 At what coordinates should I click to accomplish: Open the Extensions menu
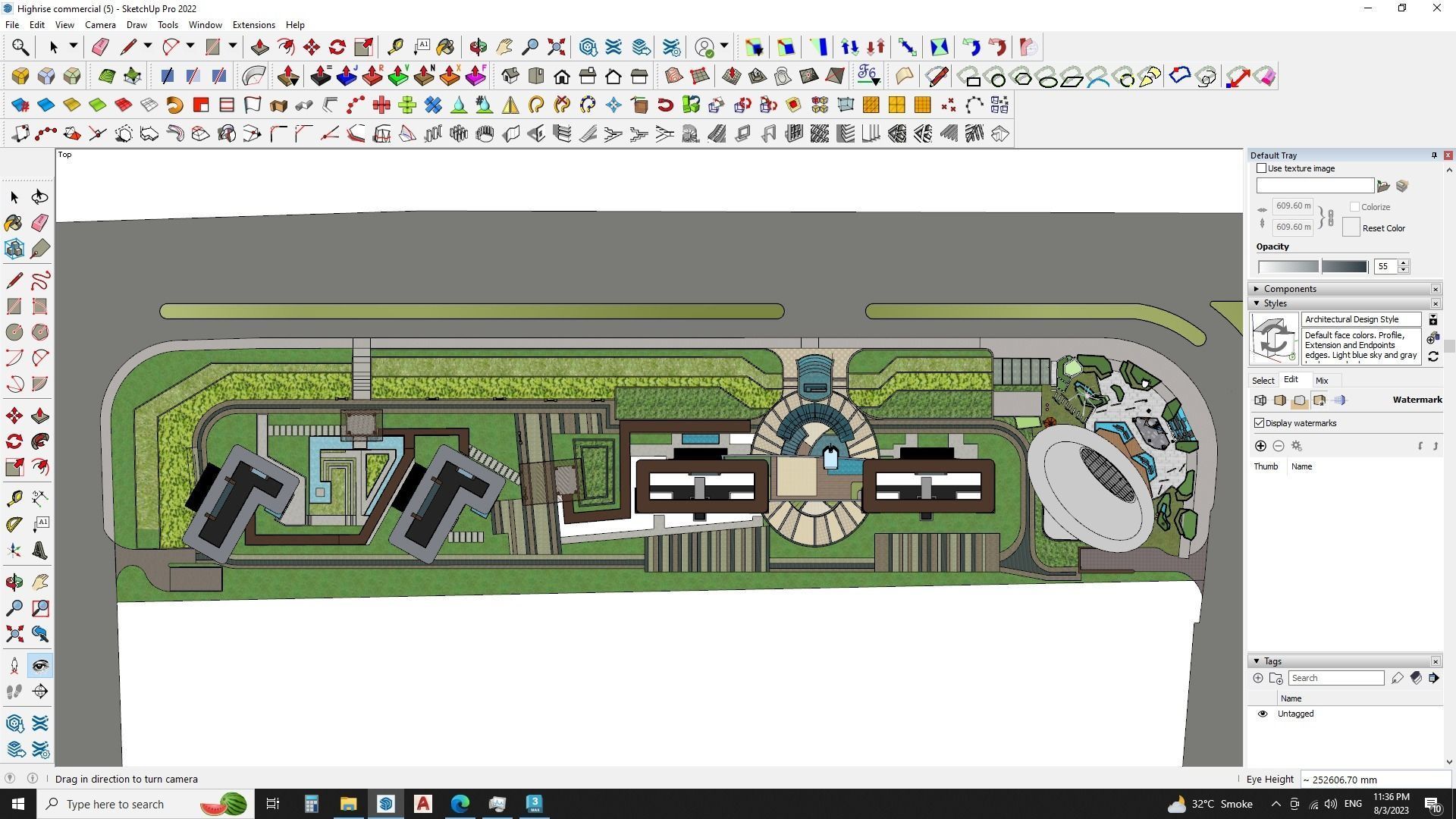253,25
